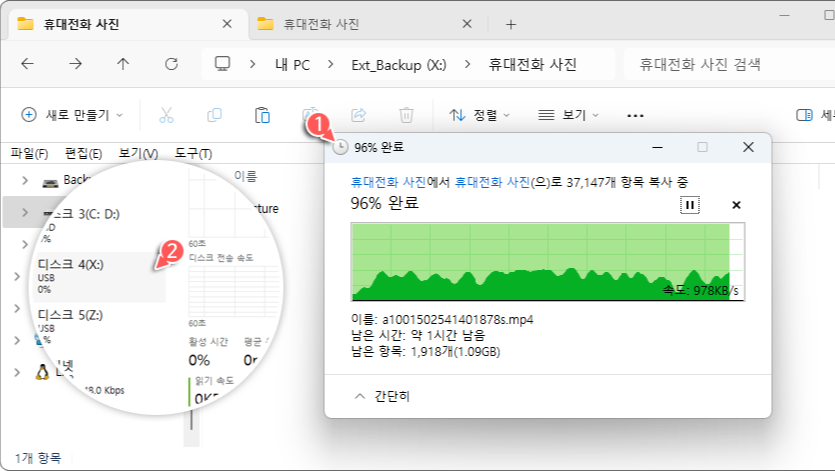Image resolution: width=835 pixels, height=471 pixels.
Task: Click 휴대전화 사진 breadcrumb in address bar
Action: click(533, 65)
